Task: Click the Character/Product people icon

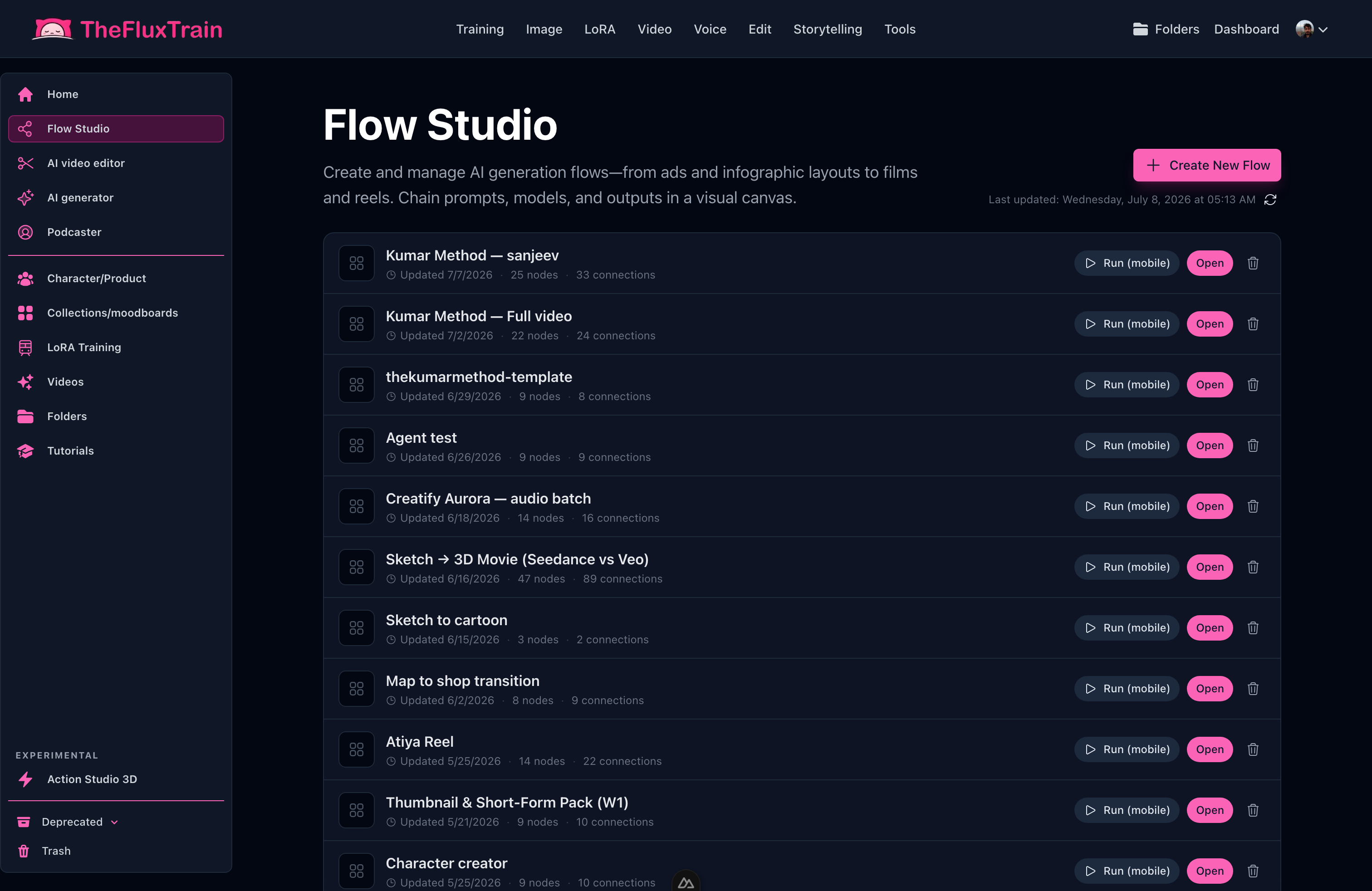Action: click(x=25, y=279)
